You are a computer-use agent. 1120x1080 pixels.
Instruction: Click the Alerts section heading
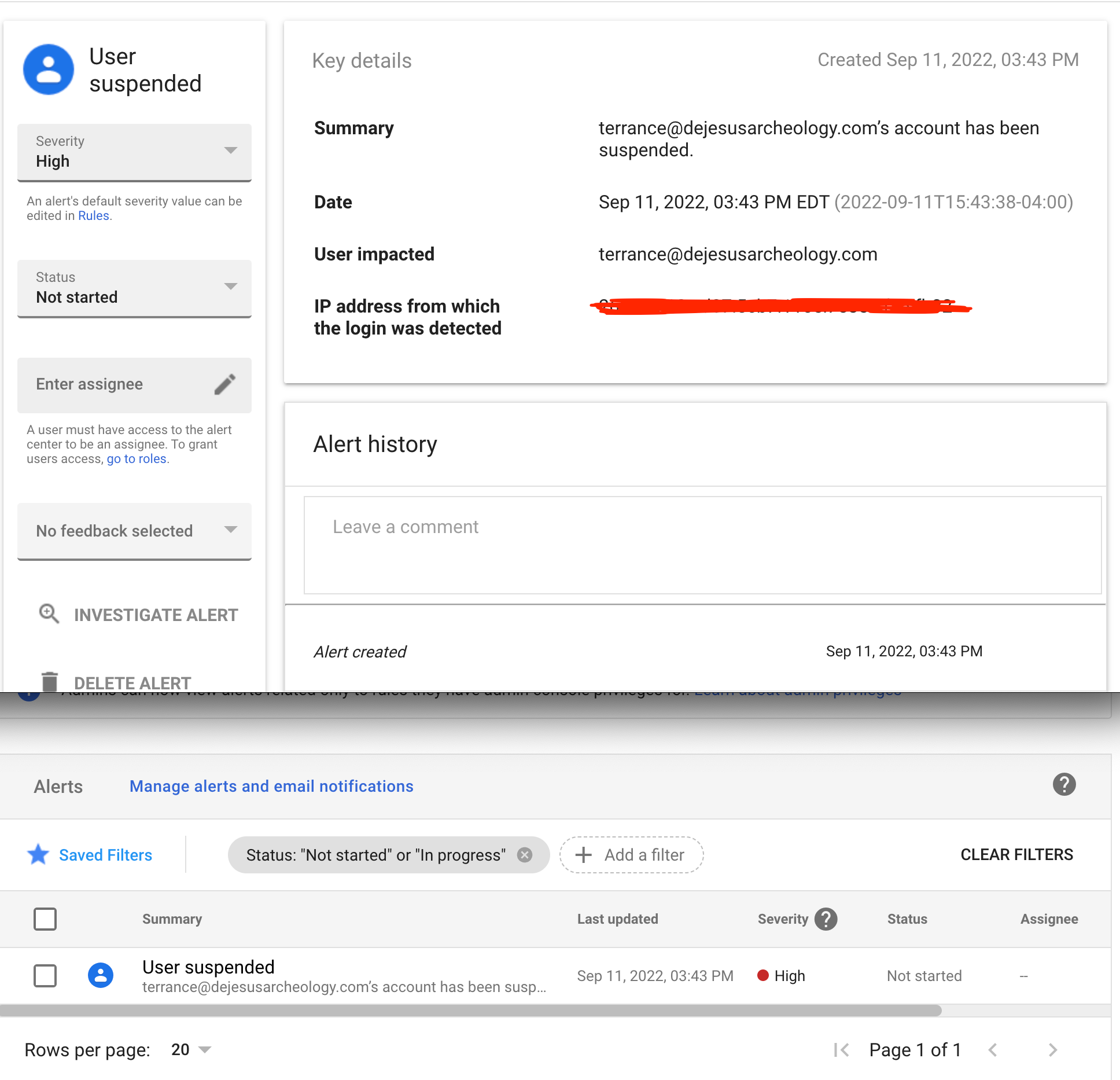[58, 787]
